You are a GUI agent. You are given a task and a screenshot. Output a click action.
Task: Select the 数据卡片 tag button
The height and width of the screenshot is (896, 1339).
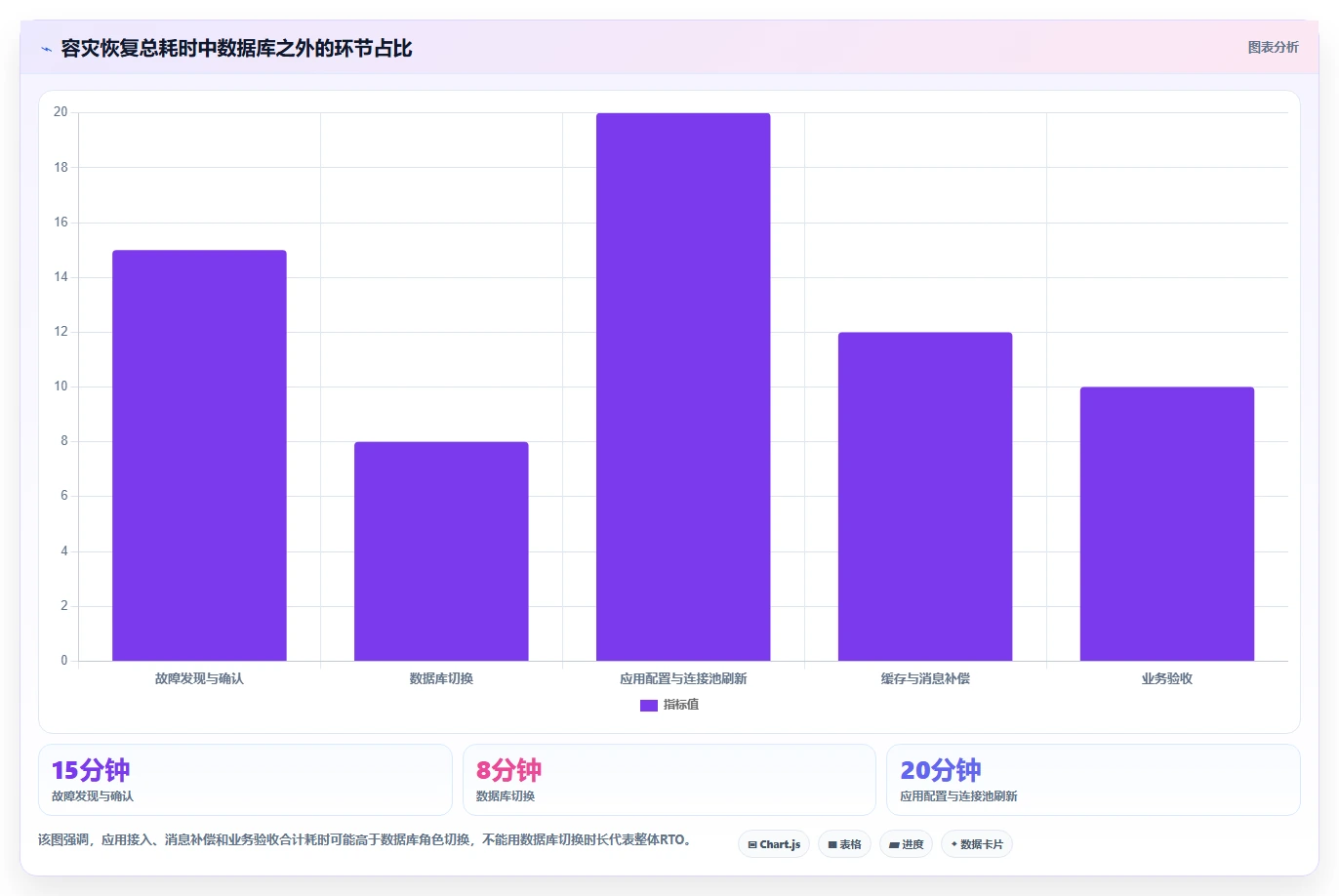(x=977, y=844)
